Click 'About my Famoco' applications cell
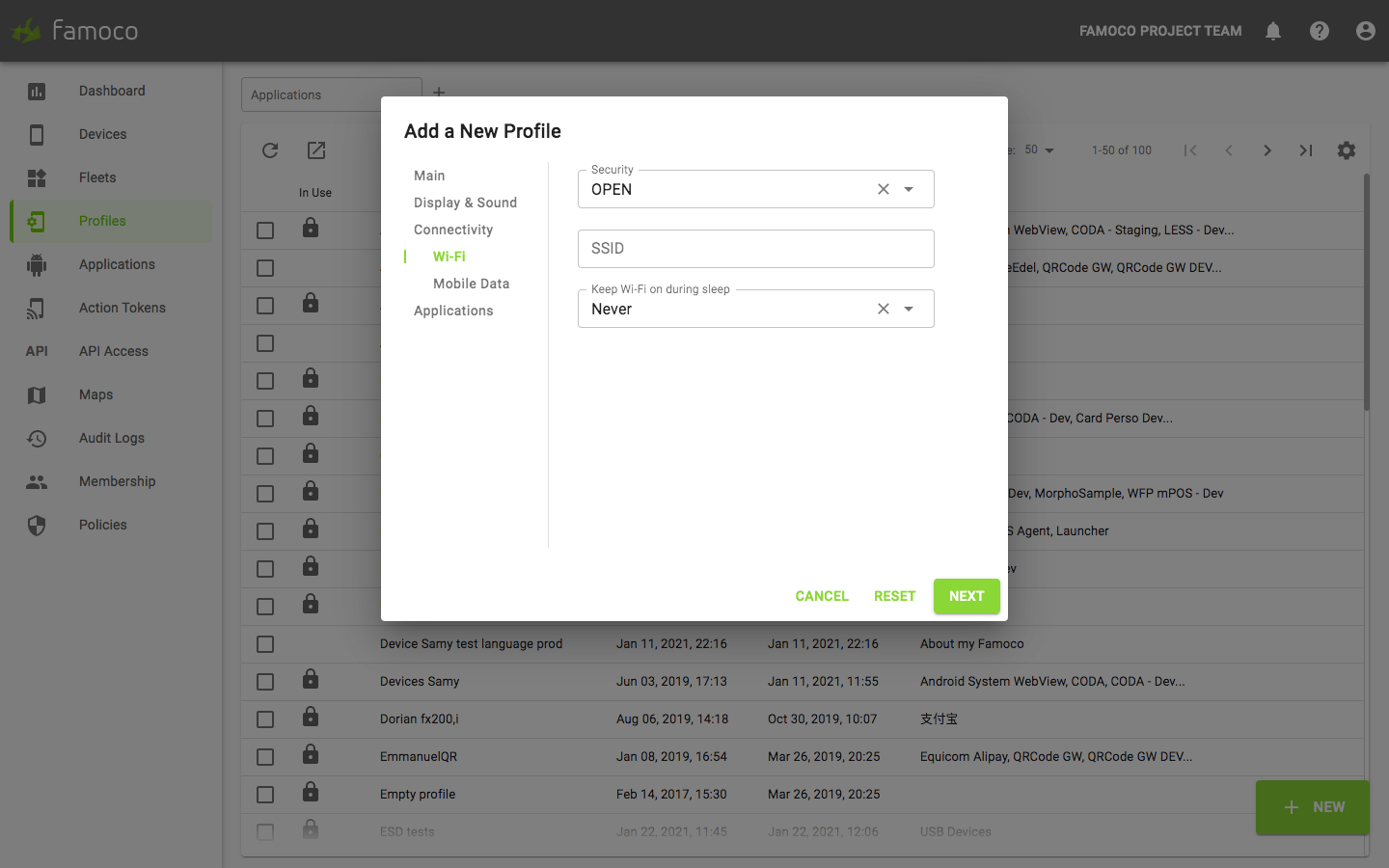This screenshot has height=868, width=1389. (x=972, y=644)
